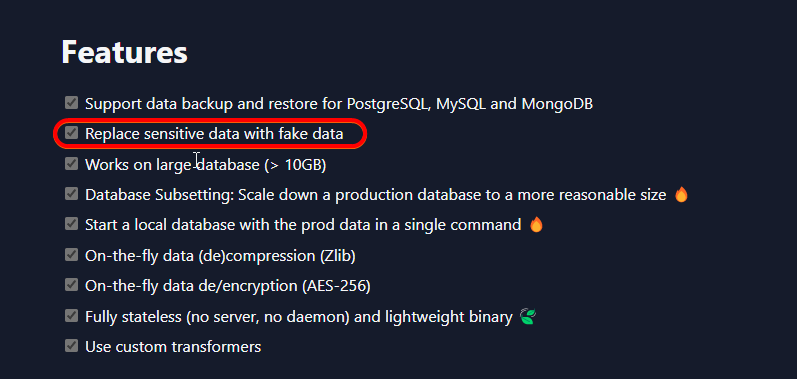
Task: Toggle the Replace sensitive data checkbox
Action: 71,133
